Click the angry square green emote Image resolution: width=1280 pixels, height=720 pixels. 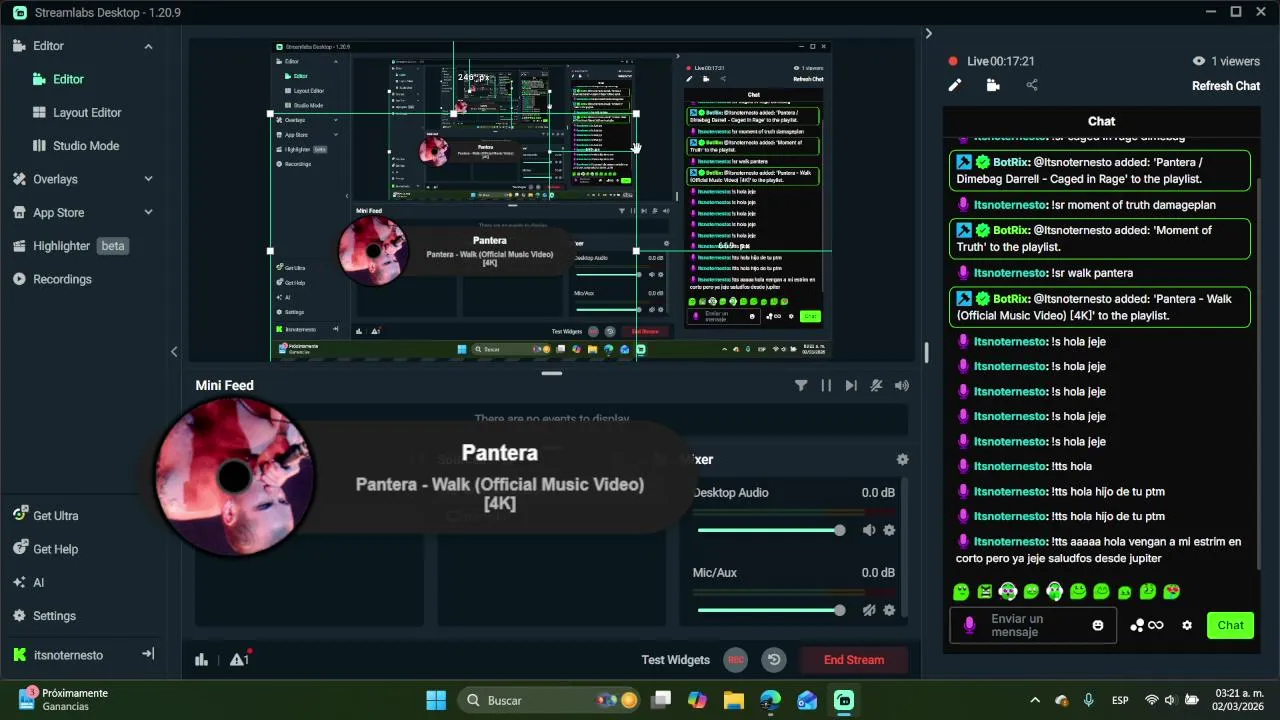pos(985,592)
